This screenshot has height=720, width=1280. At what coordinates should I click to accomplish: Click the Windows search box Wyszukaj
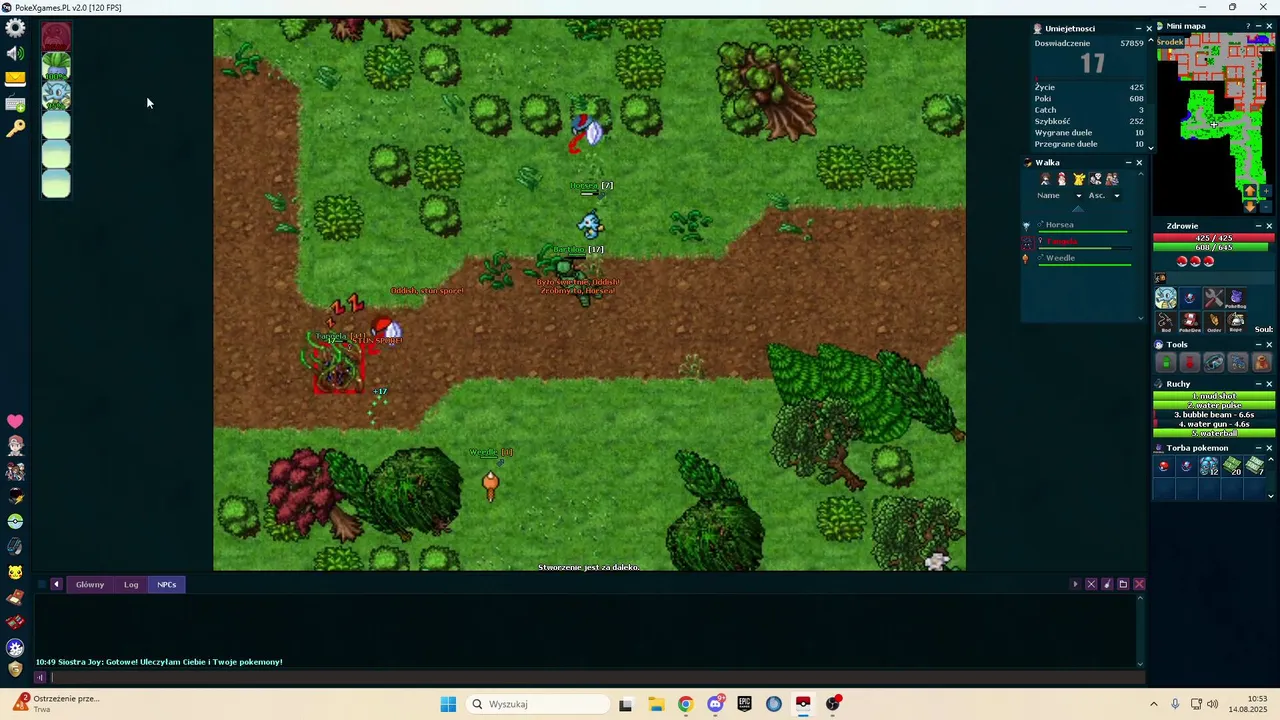point(538,704)
